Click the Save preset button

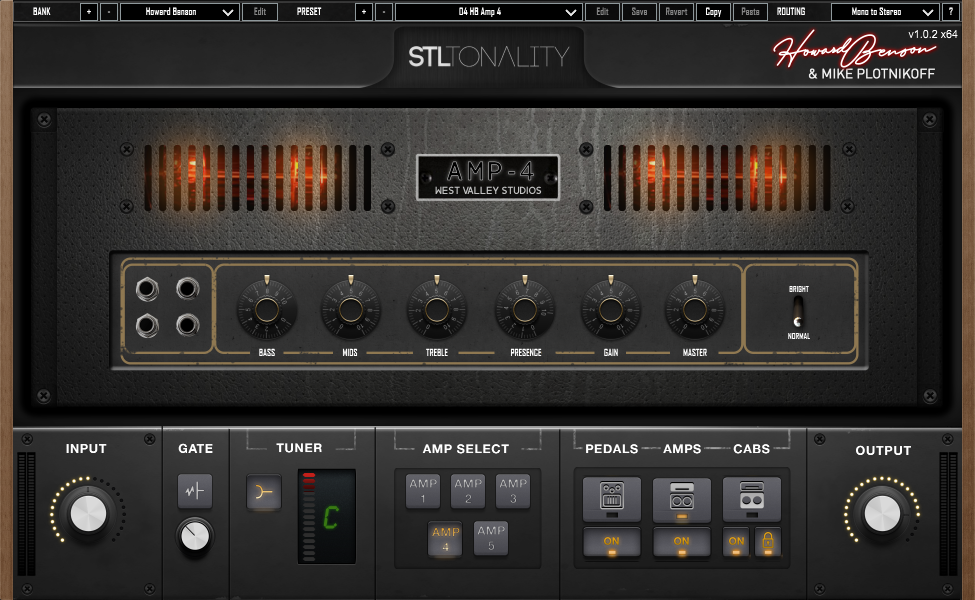[x=639, y=12]
